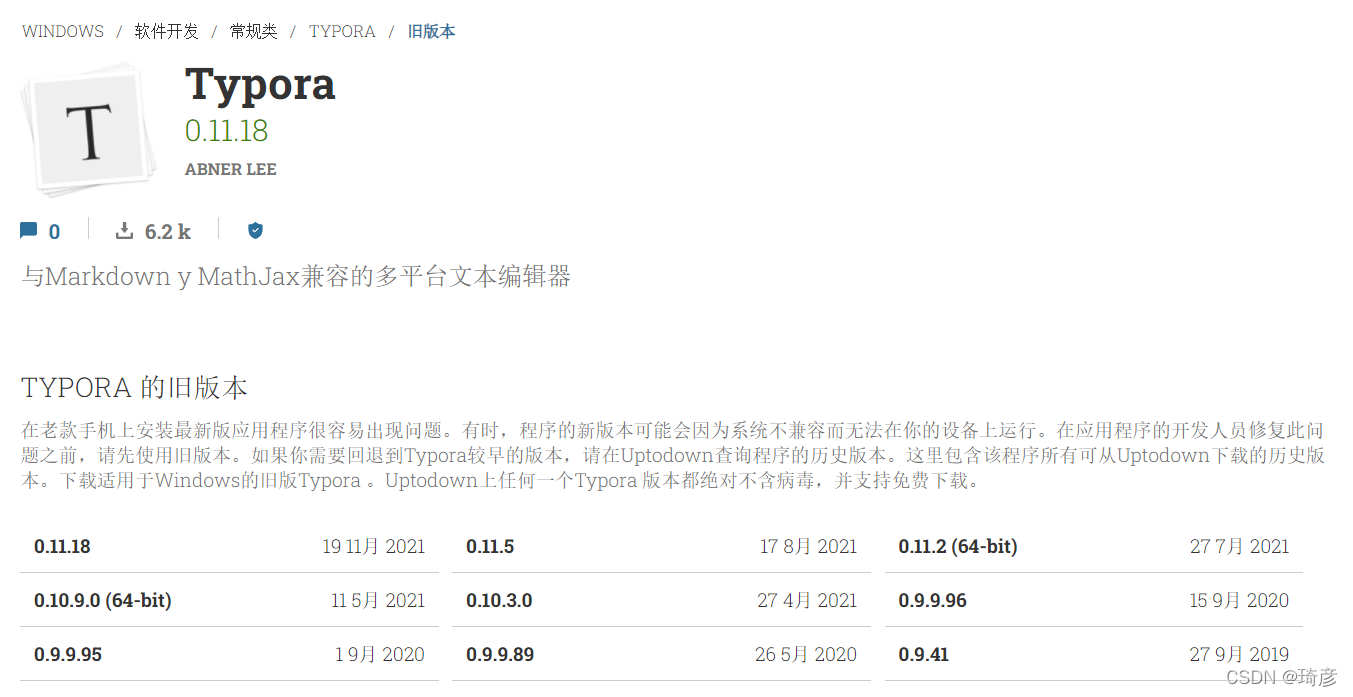
Task: Navigate to the TYPORA breadcrumb
Action: (x=342, y=31)
